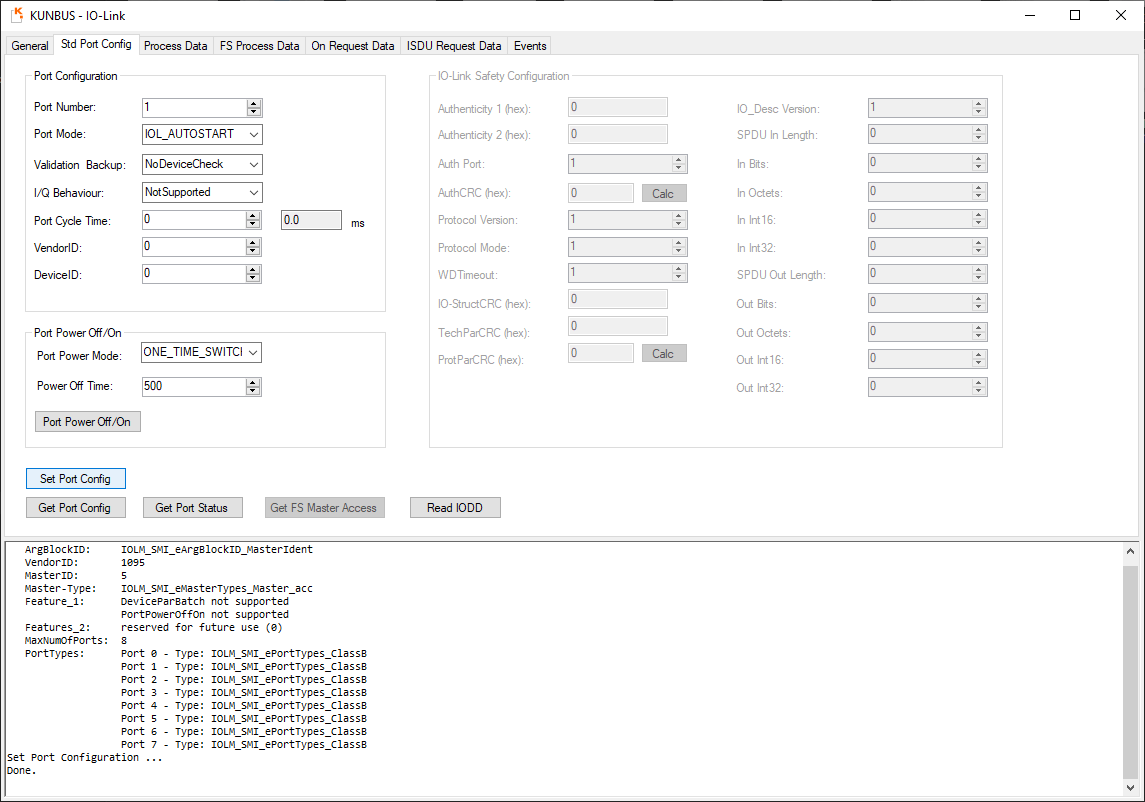Decrease DeviceID using the down arrow

click(x=254, y=278)
